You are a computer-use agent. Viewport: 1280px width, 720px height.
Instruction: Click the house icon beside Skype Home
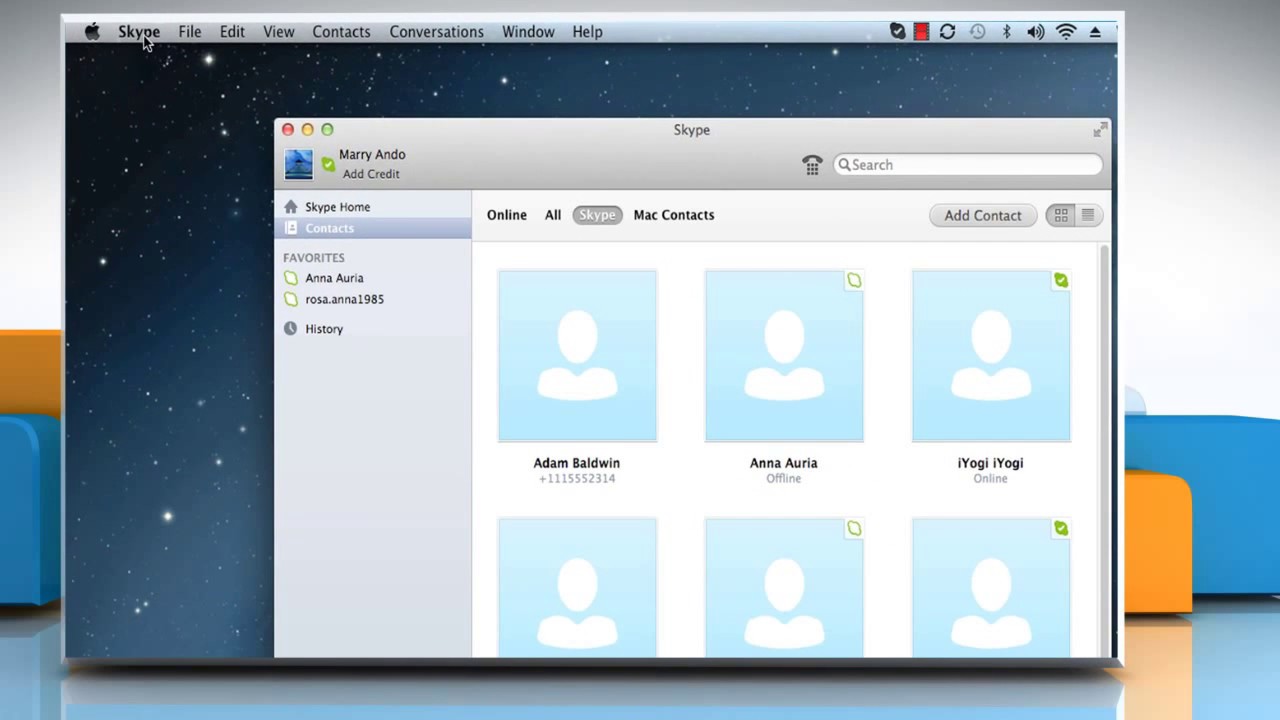(291, 207)
